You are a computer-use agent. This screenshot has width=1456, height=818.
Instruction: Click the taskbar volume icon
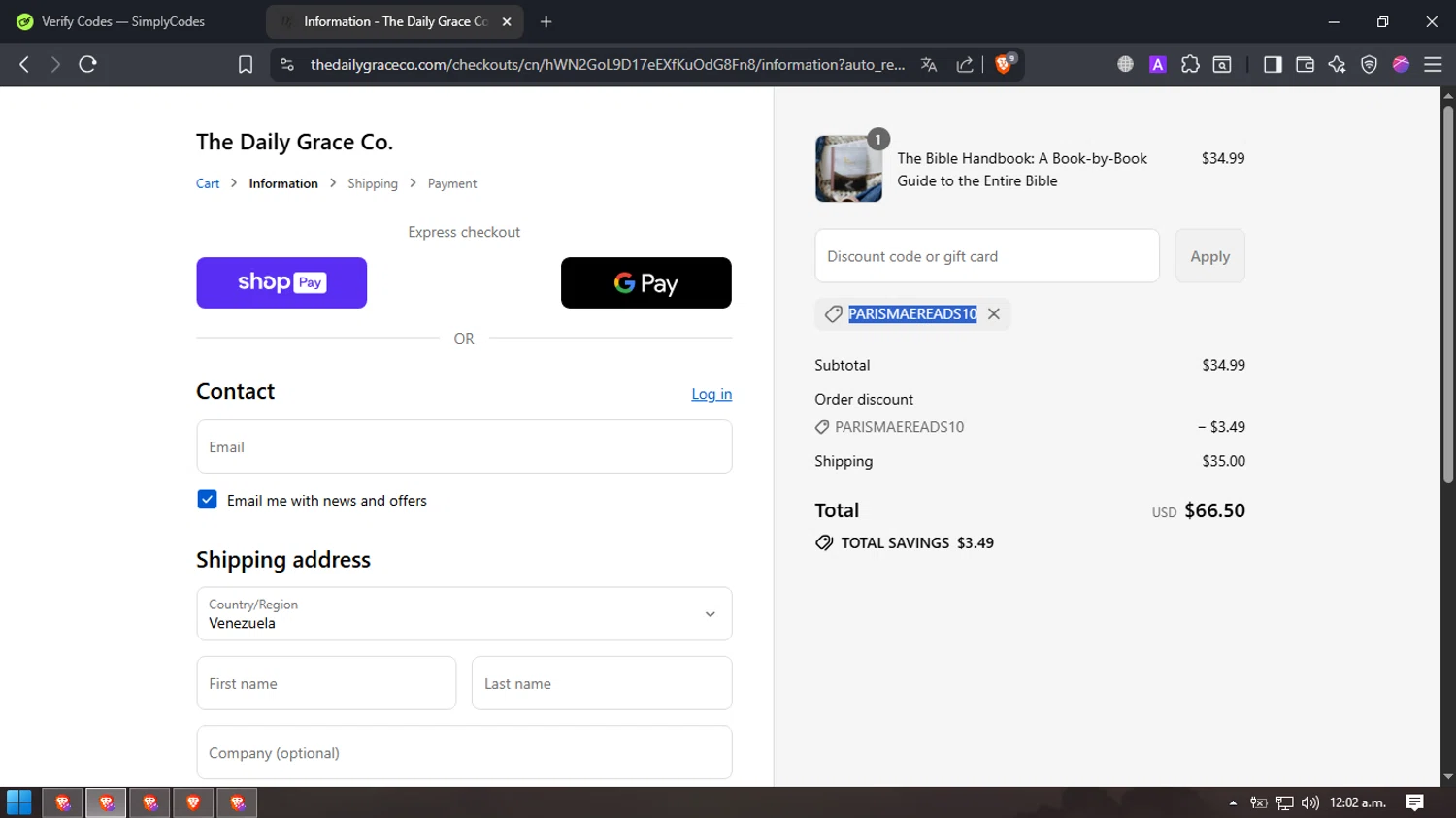[x=1310, y=802]
